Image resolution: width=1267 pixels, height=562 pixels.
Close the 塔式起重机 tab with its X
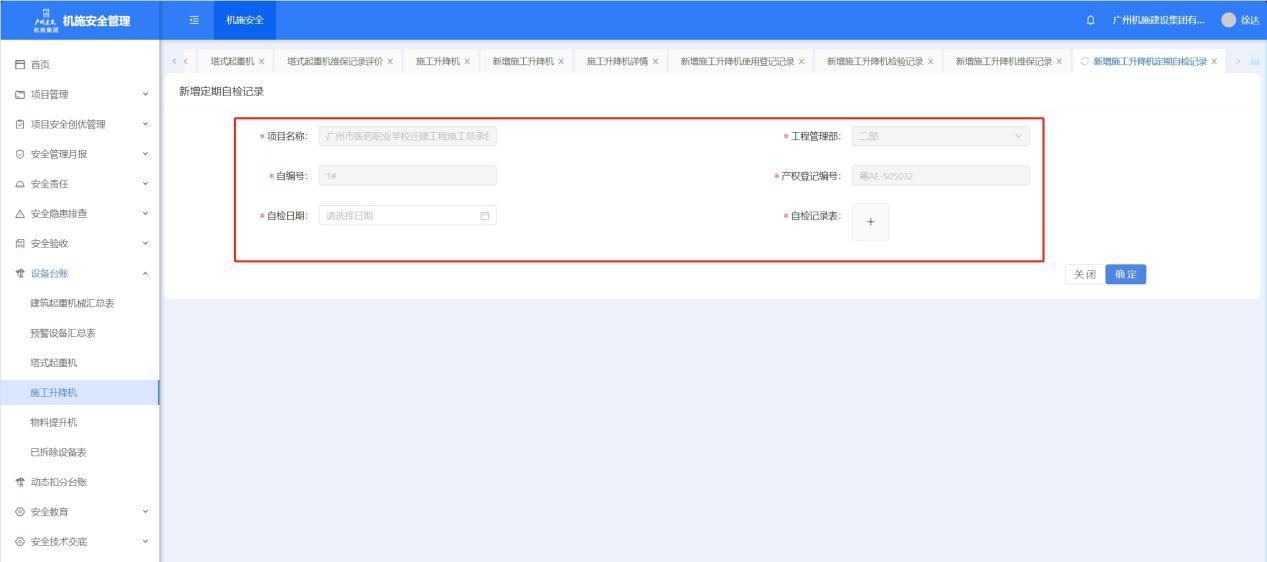point(261,62)
